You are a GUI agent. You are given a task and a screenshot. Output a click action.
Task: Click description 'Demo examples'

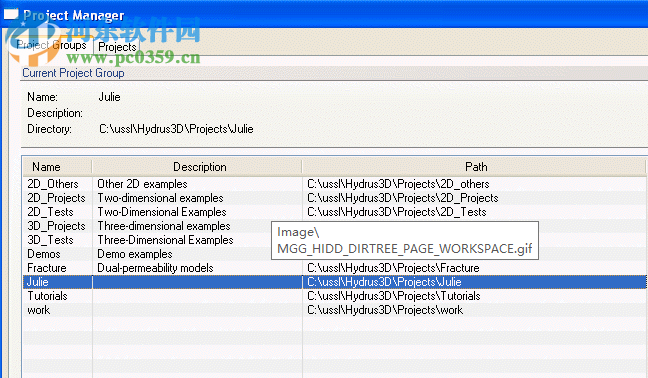135,254
